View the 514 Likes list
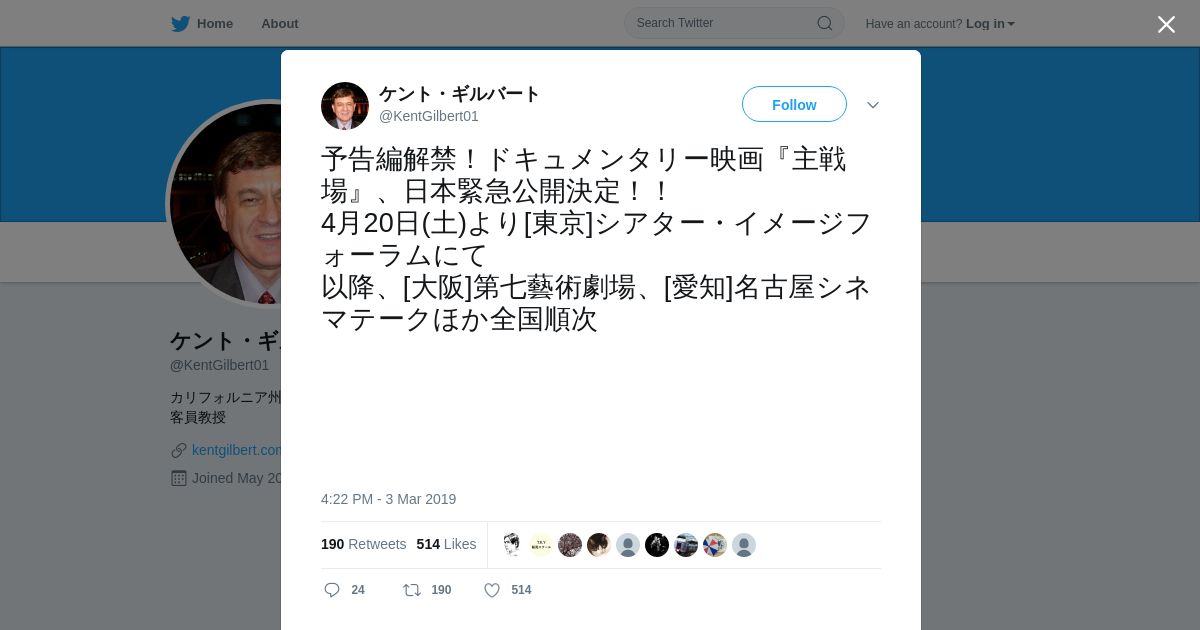Screen dimensions: 1200x630 click(446, 544)
